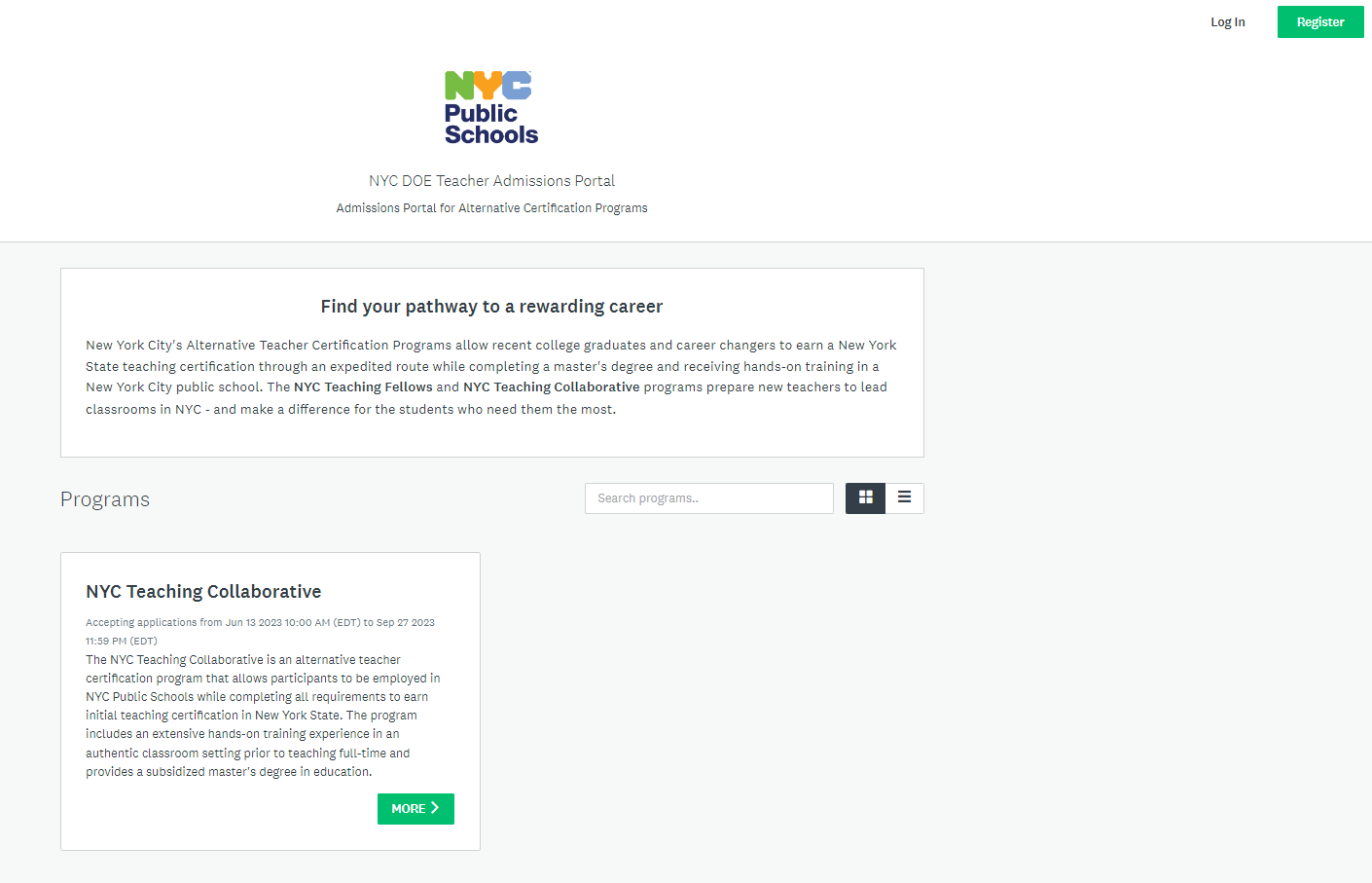Switch to grid view of programs
Image resolution: width=1372 pixels, height=883 pixels.
tap(865, 498)
